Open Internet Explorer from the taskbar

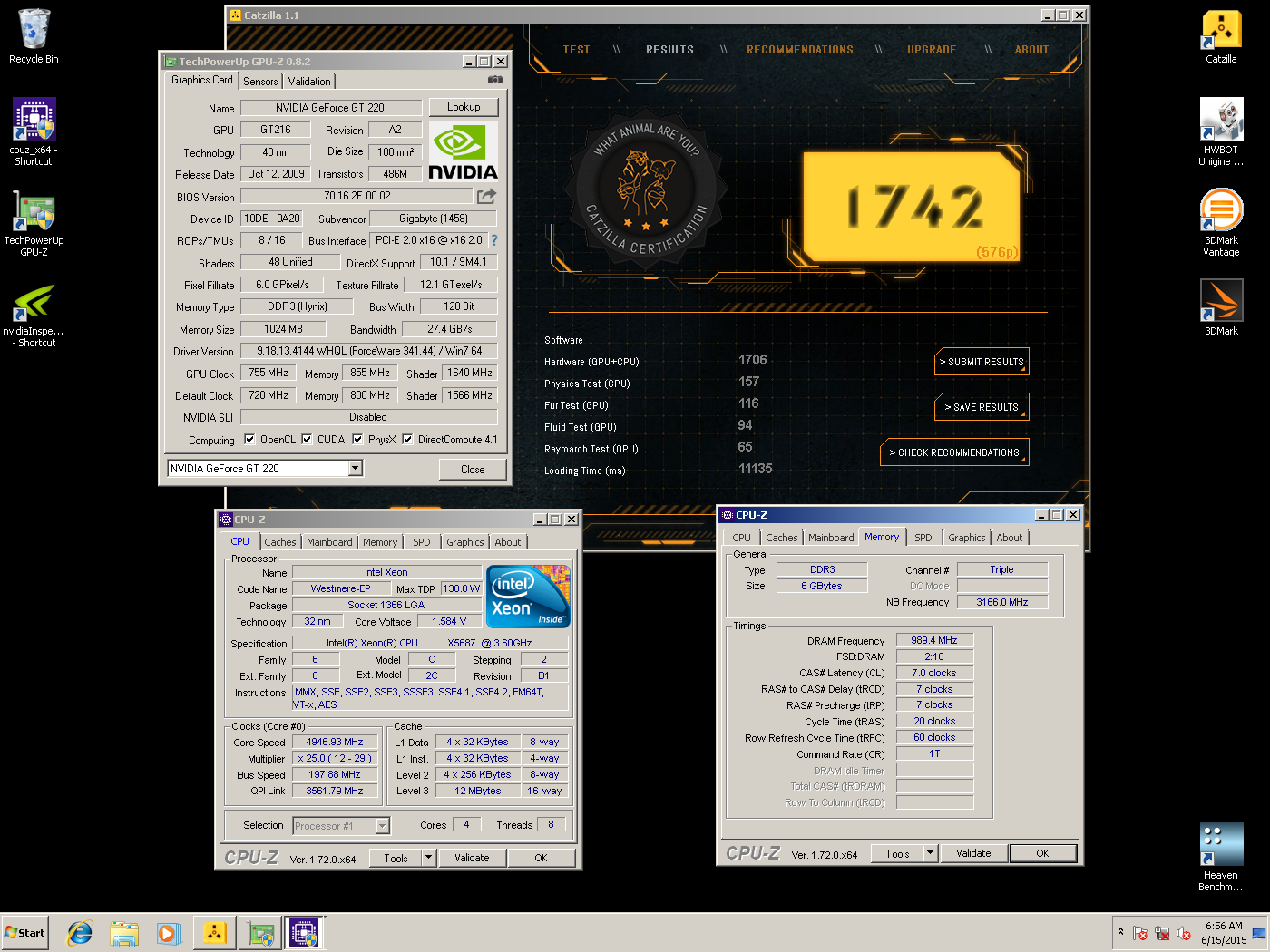(x=80, y=932)
